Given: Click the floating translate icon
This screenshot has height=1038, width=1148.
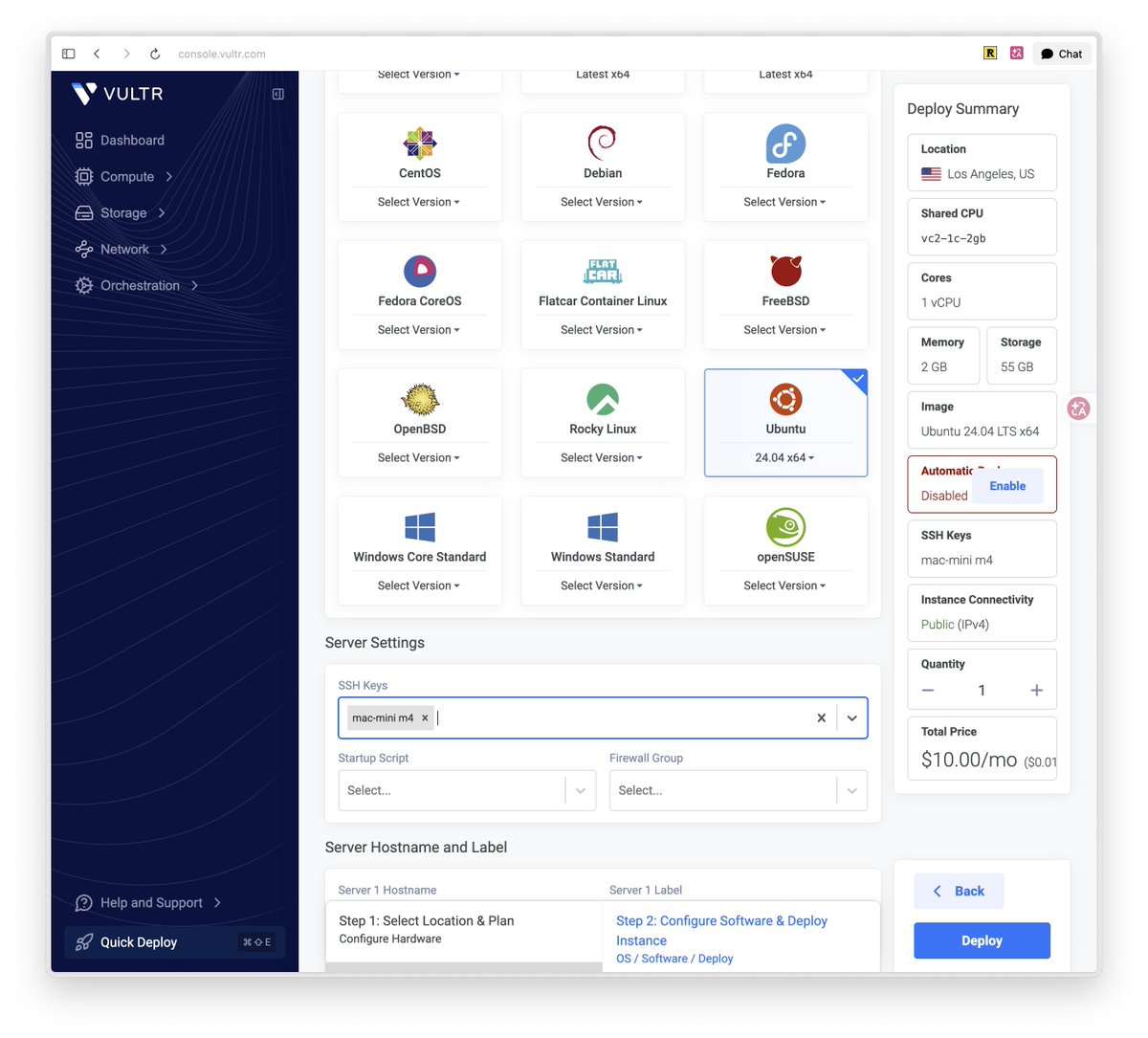Looking at the screenshot, I should [1079, 409].
